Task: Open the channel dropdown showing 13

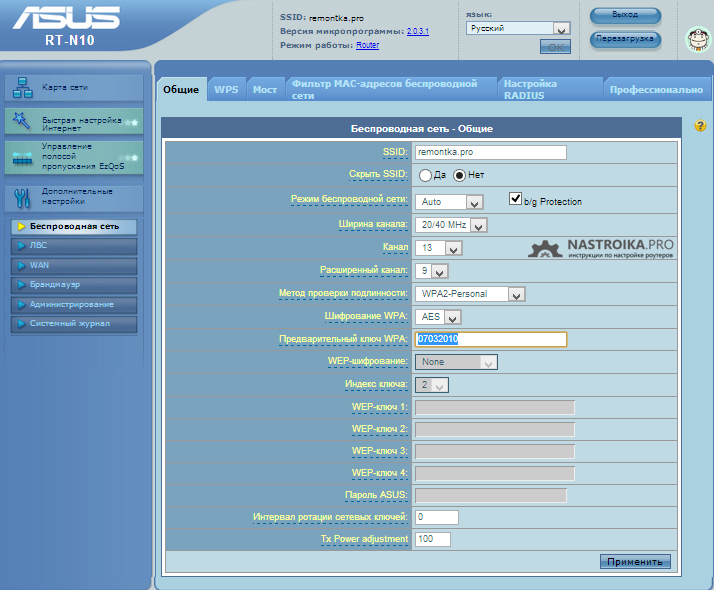Action: [x=439, y=248]
